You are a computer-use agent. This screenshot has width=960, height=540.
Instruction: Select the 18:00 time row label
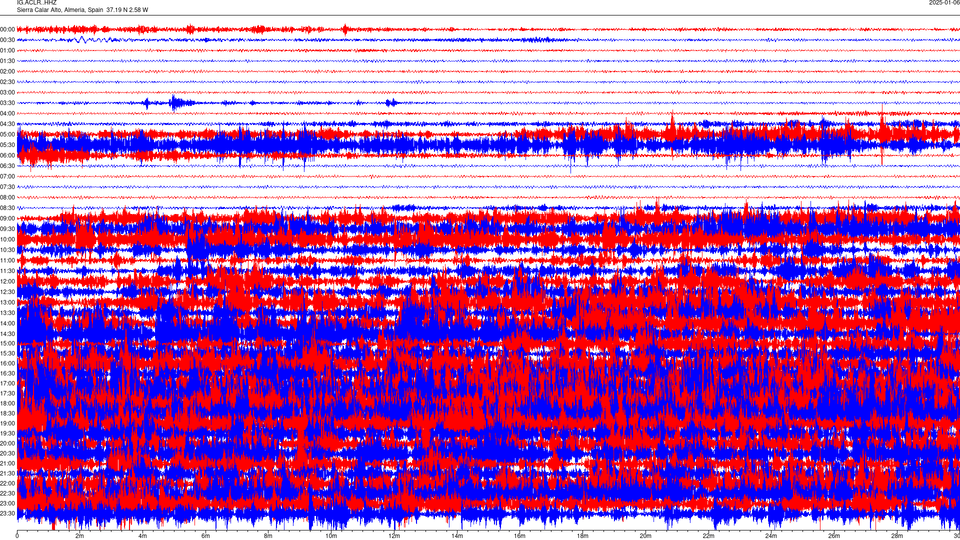point(7,403)
